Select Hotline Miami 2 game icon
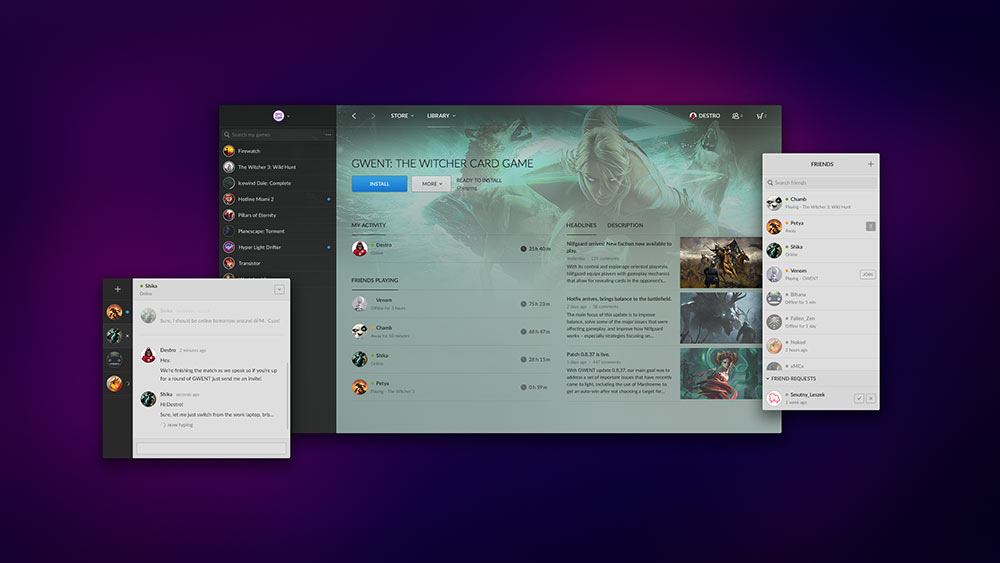 coord(229,199)
